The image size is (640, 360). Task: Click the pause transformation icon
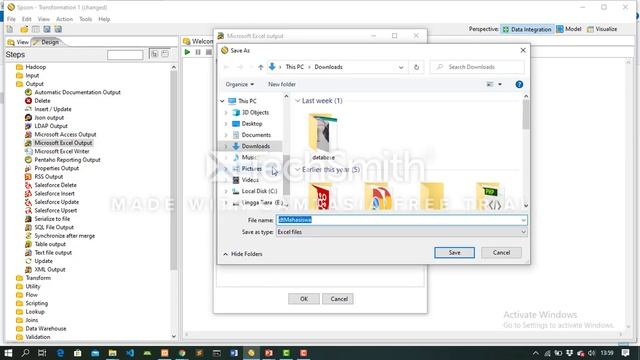tap(198, 52)
